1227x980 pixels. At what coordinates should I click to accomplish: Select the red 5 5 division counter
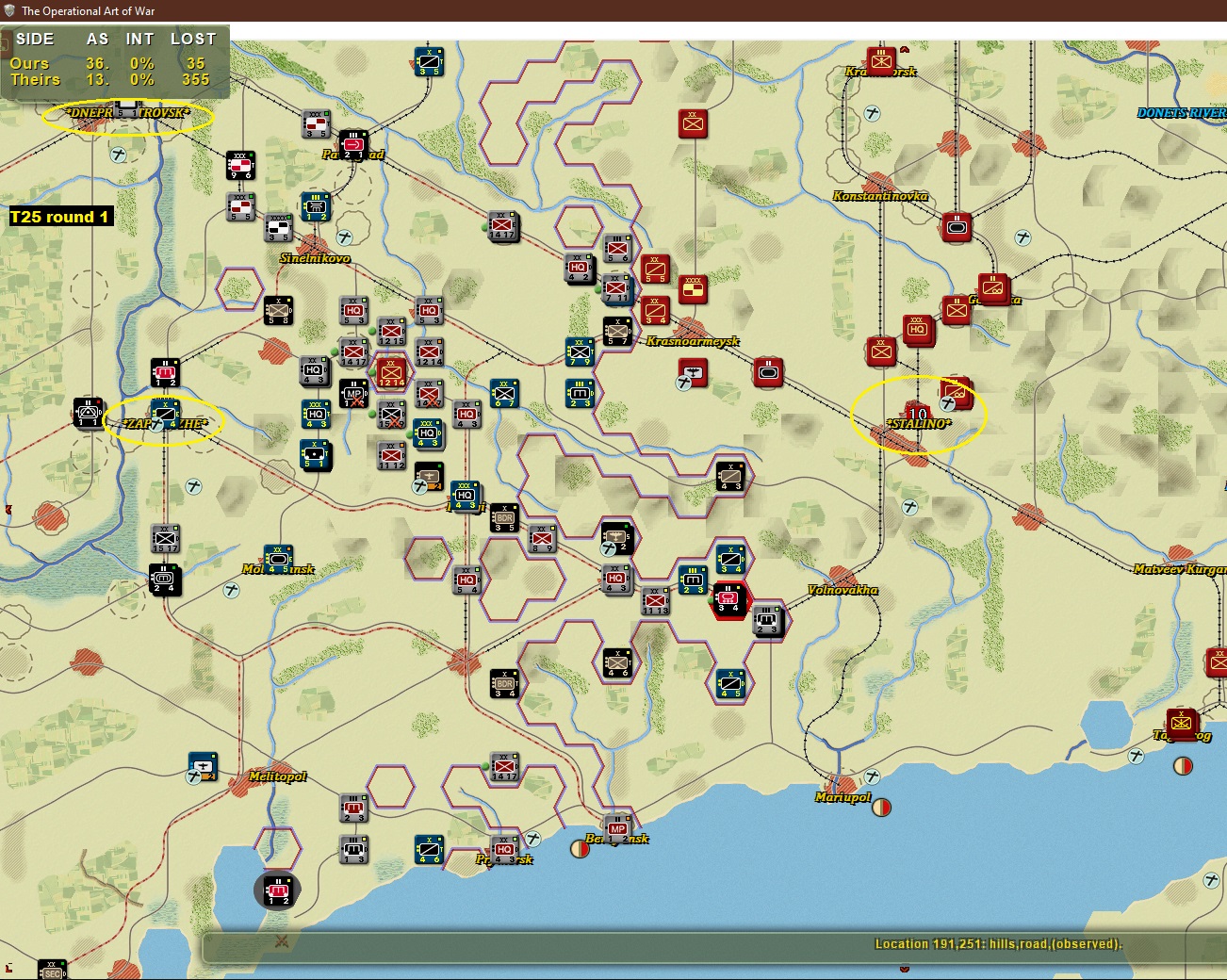pyautogui.click(x=655, y=269)
